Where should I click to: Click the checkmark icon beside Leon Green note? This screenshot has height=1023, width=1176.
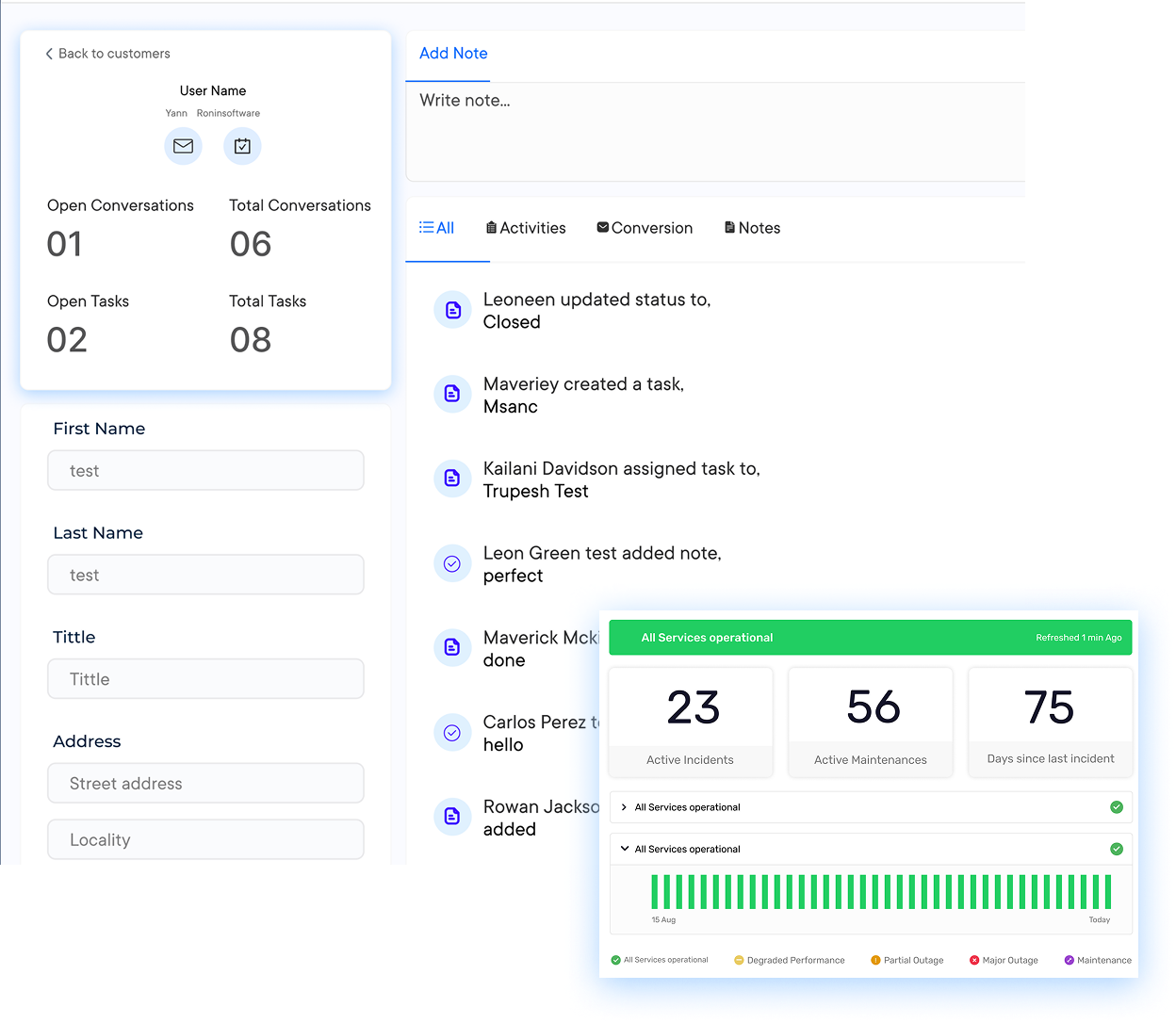coord(452,563)
